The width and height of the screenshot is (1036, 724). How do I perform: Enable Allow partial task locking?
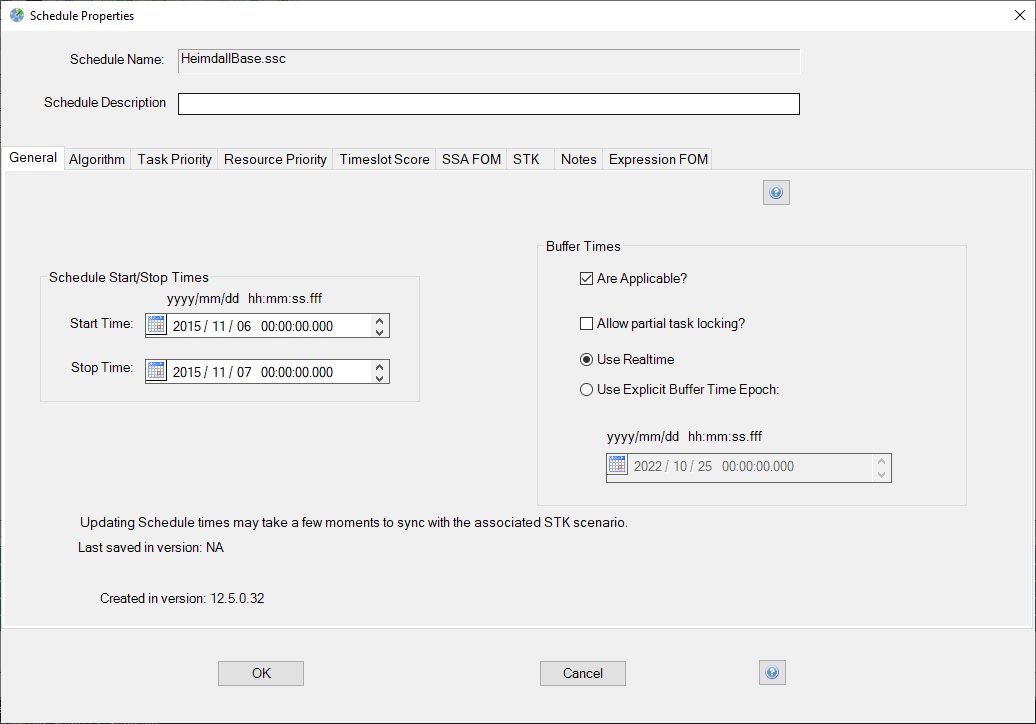(x=587, y=324)
